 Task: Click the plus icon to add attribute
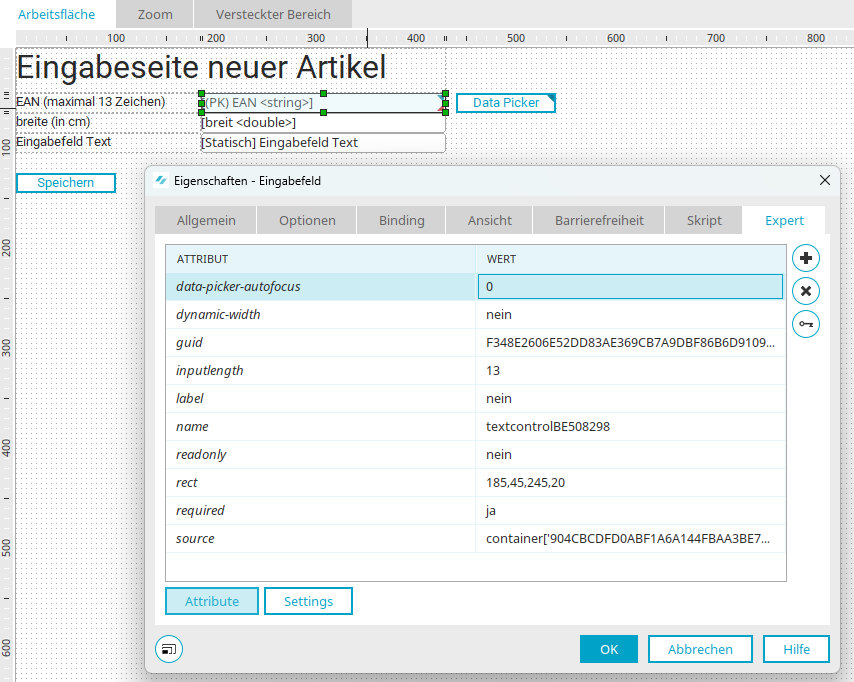806,259
